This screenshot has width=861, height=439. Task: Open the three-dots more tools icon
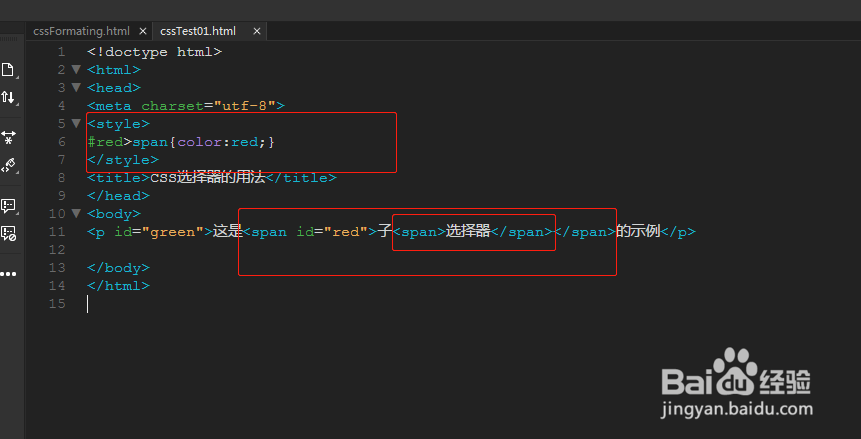point(8,274)
